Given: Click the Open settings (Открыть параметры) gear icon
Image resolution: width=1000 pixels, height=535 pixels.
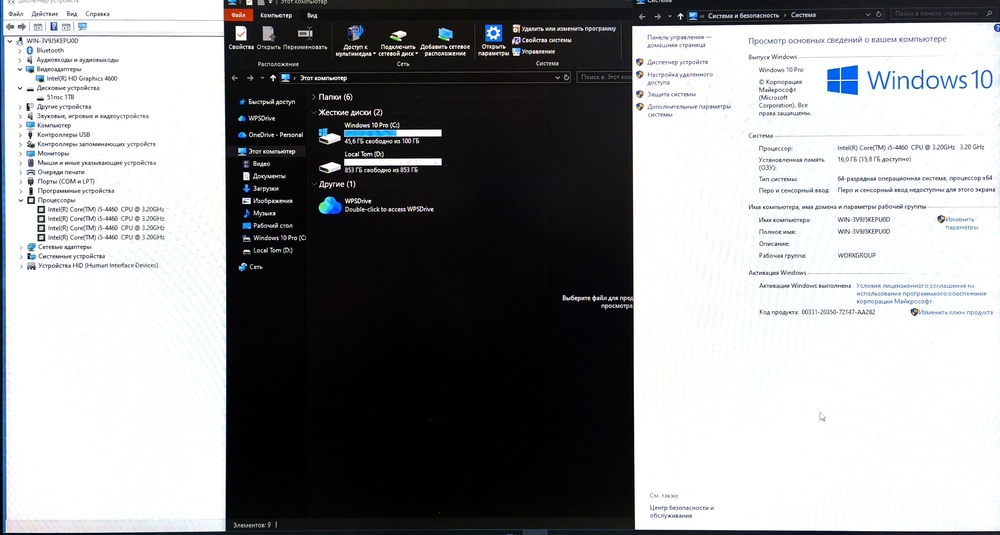Looking at the screenshot, I should pos(493,34).
